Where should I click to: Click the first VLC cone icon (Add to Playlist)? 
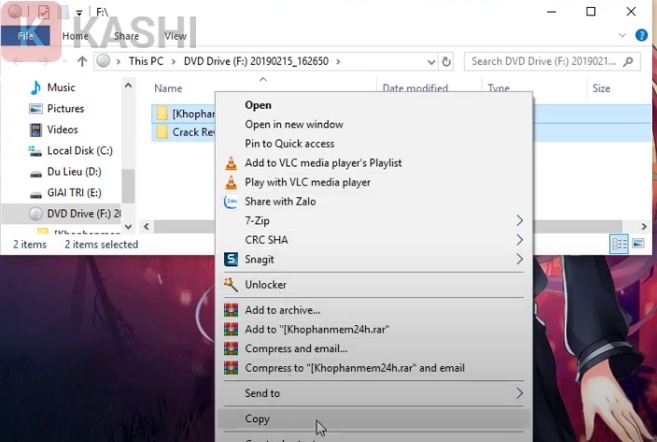pyautogui.click(x=231, y=163)
